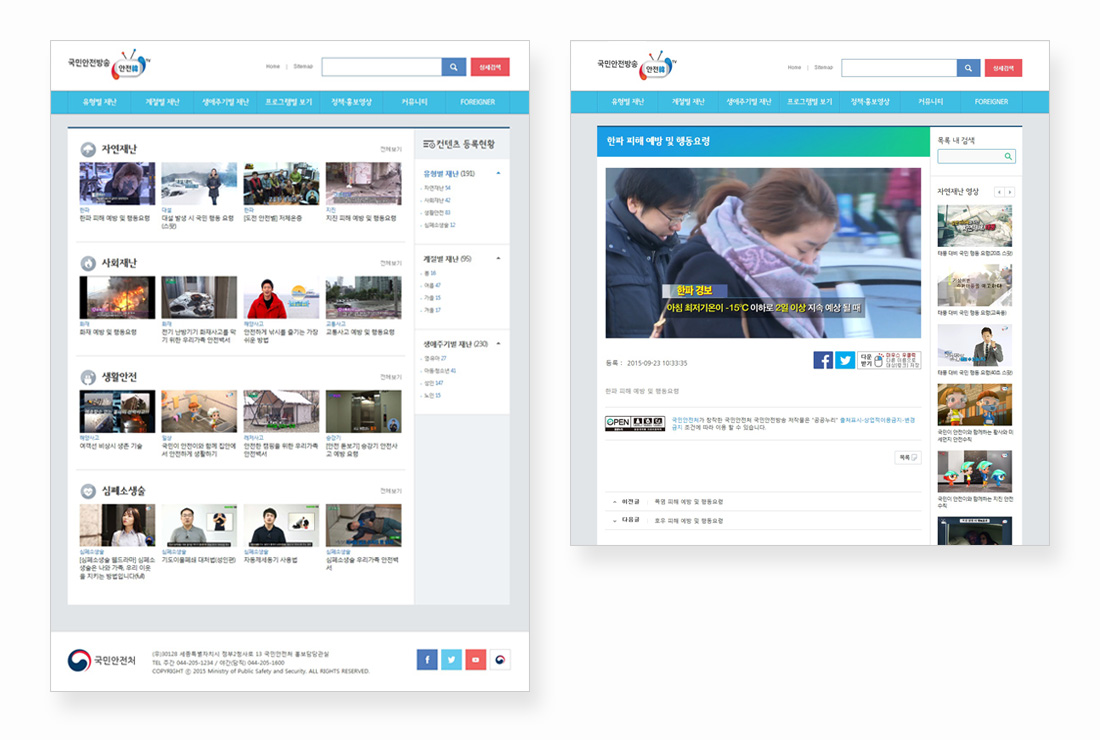Open the 지진 피해 예방 및 행동요령 thumbnail
This screenshot has height=740, width=1100.
coord(363,184)
